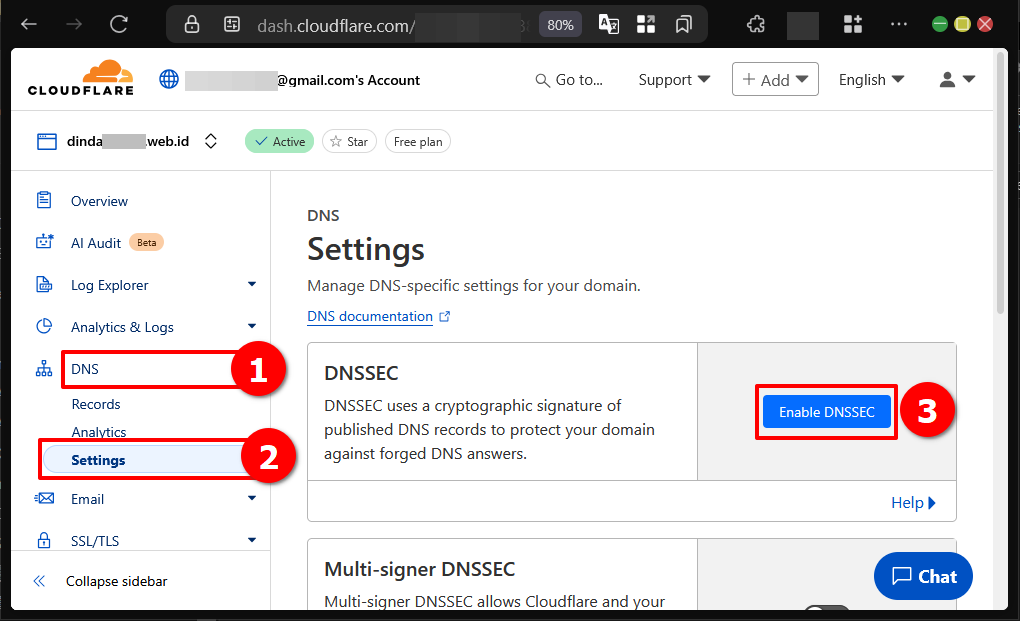Viewport: 1020px width, 621px height.
Task: Click the 80% zoom indicator
Action: pyautogui.click(x=560, y=25)
